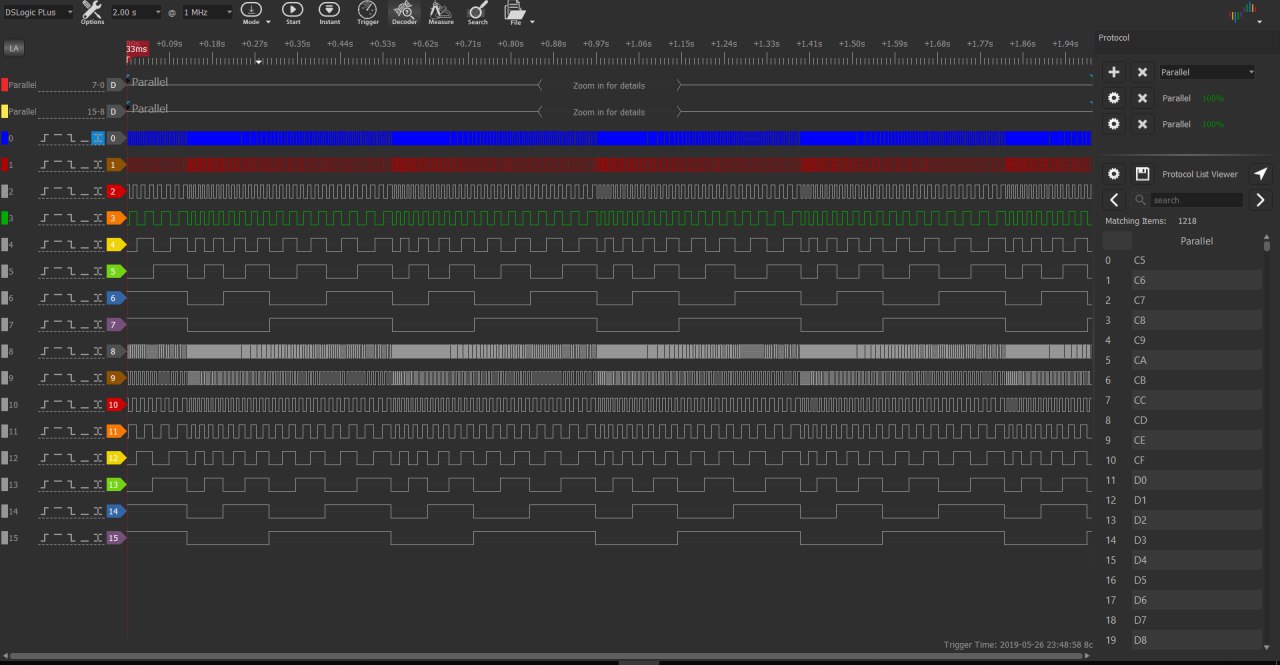Set the rising-edge trigger on channel 1

coord(46,165)
